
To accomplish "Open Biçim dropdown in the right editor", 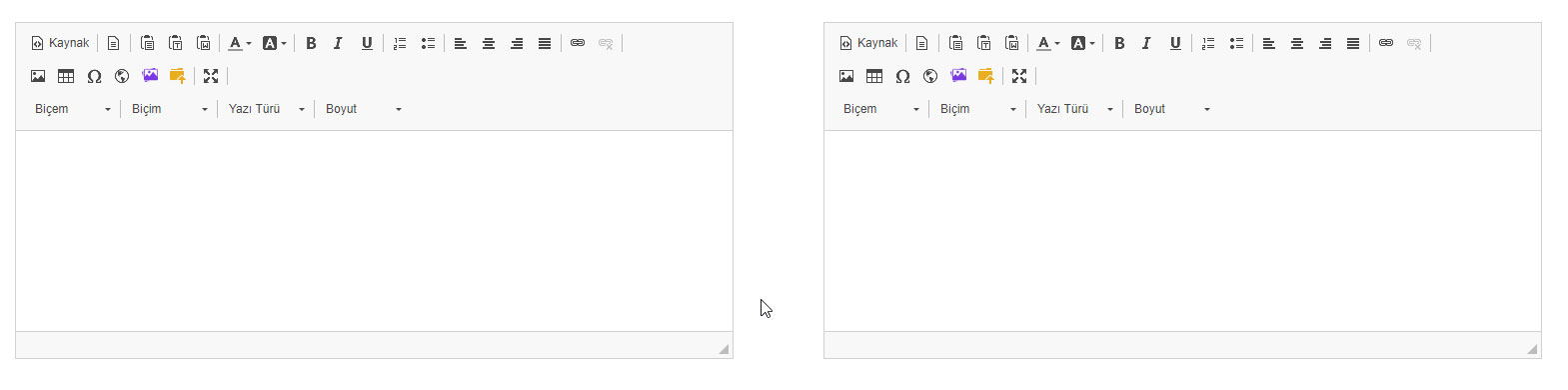I will click(x=977, y=109).
